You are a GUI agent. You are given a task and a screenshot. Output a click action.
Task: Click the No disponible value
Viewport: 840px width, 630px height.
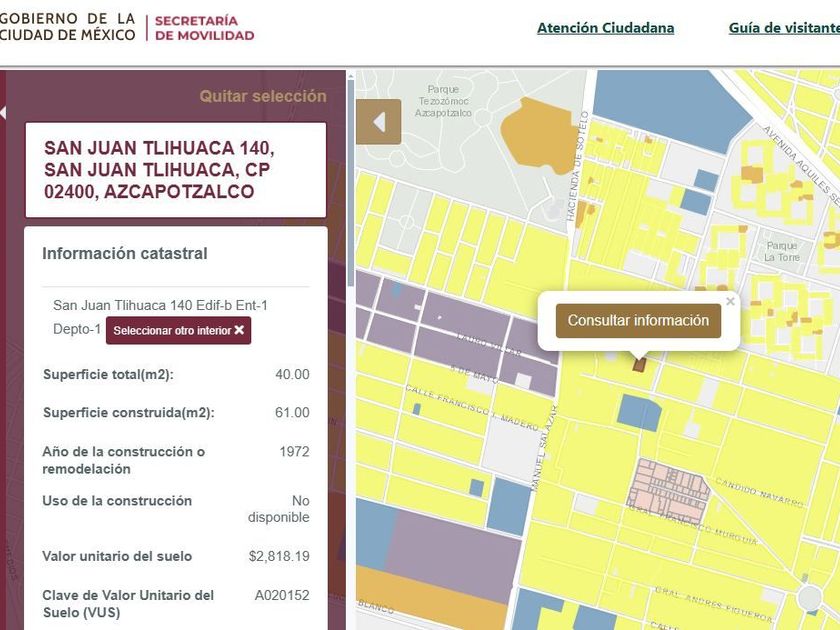pos(279,509)
